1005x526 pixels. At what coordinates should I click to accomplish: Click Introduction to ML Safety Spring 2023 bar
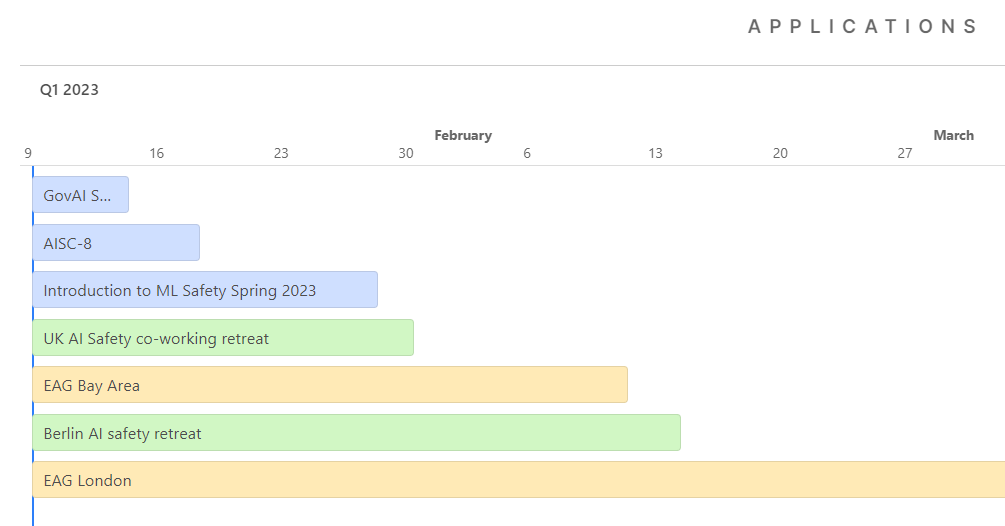pos(204,290)
